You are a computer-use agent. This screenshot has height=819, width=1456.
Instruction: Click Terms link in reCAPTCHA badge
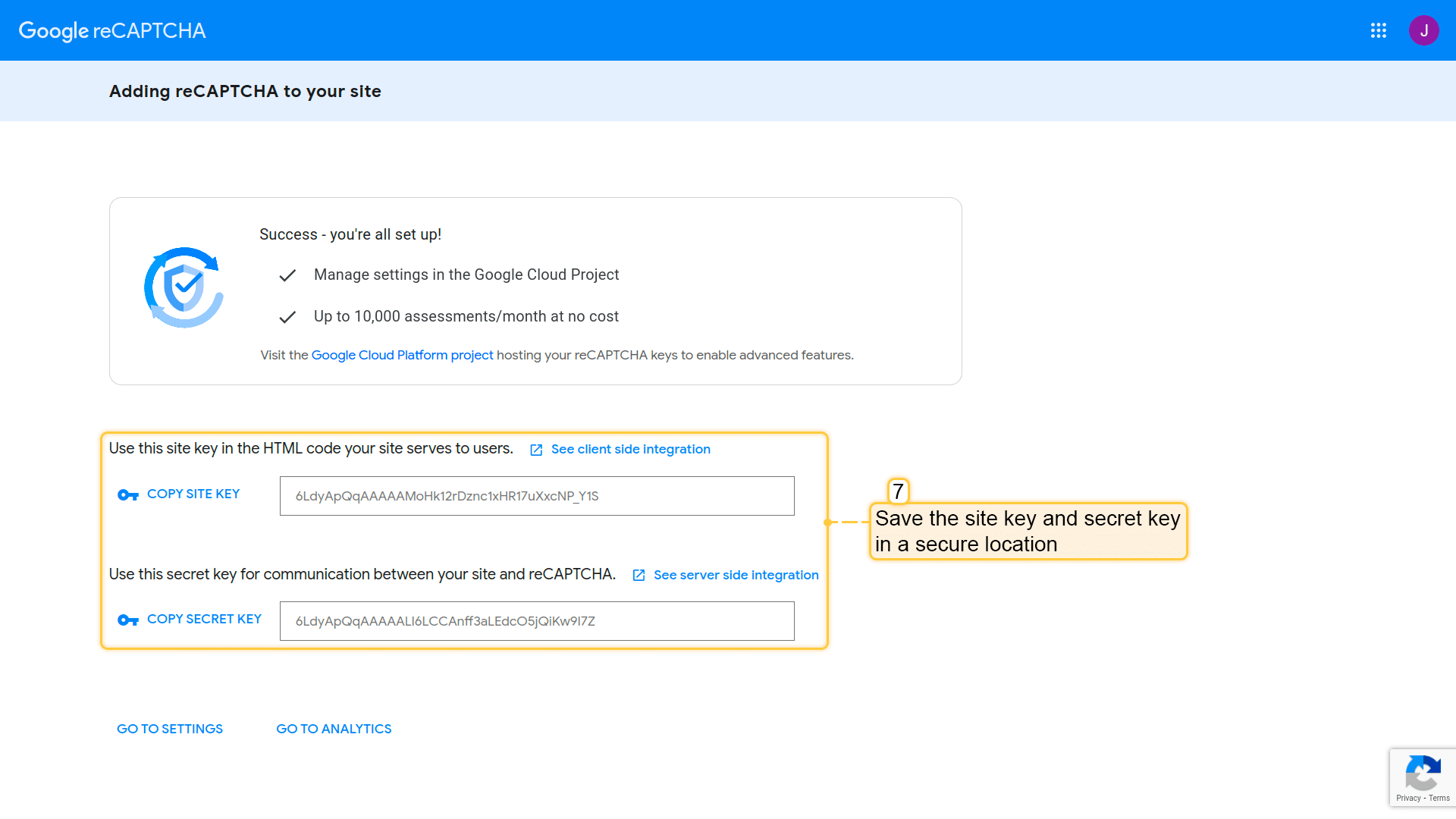click(1439, 798)
